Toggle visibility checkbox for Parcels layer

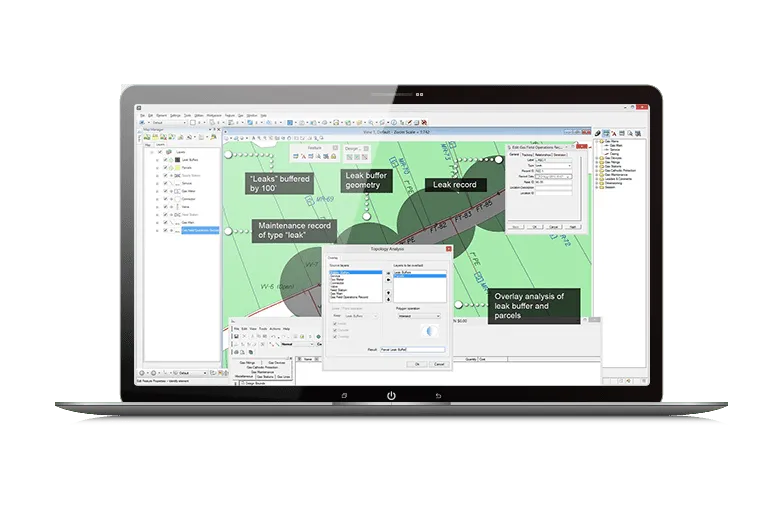pos(165,168)
